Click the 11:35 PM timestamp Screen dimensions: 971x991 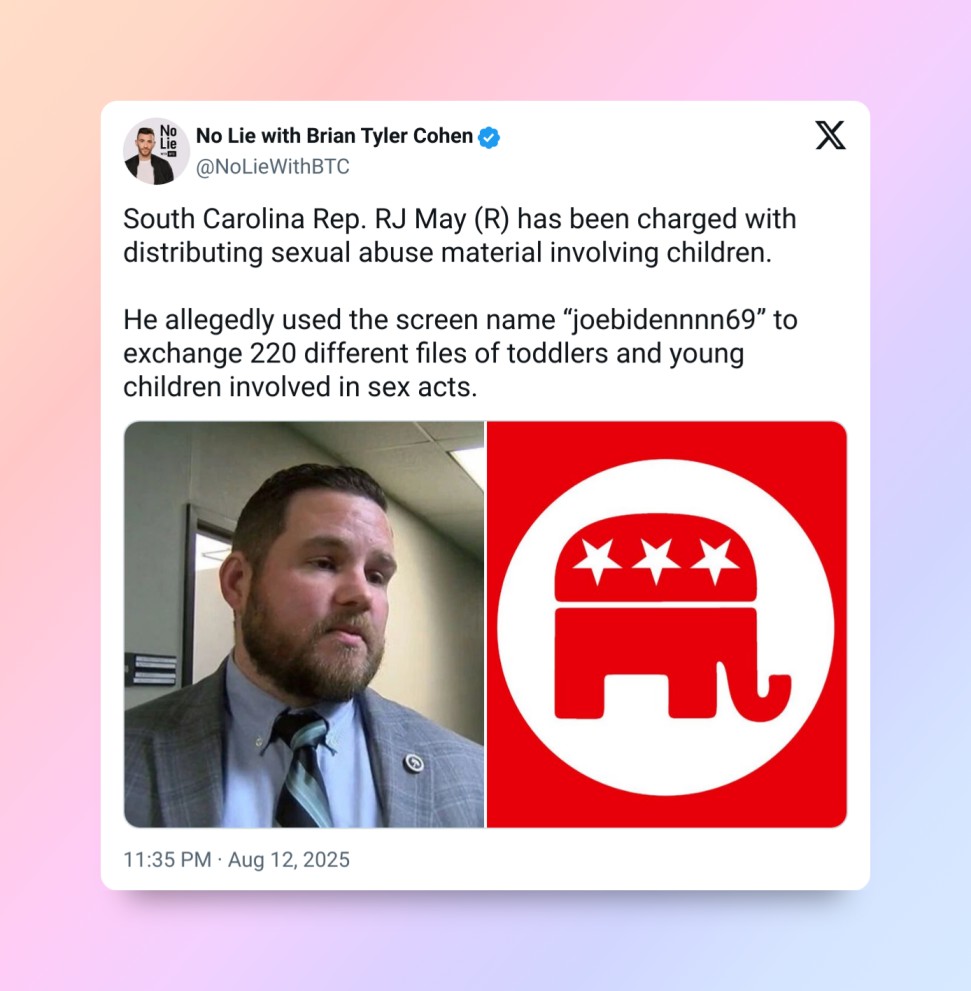167,859
